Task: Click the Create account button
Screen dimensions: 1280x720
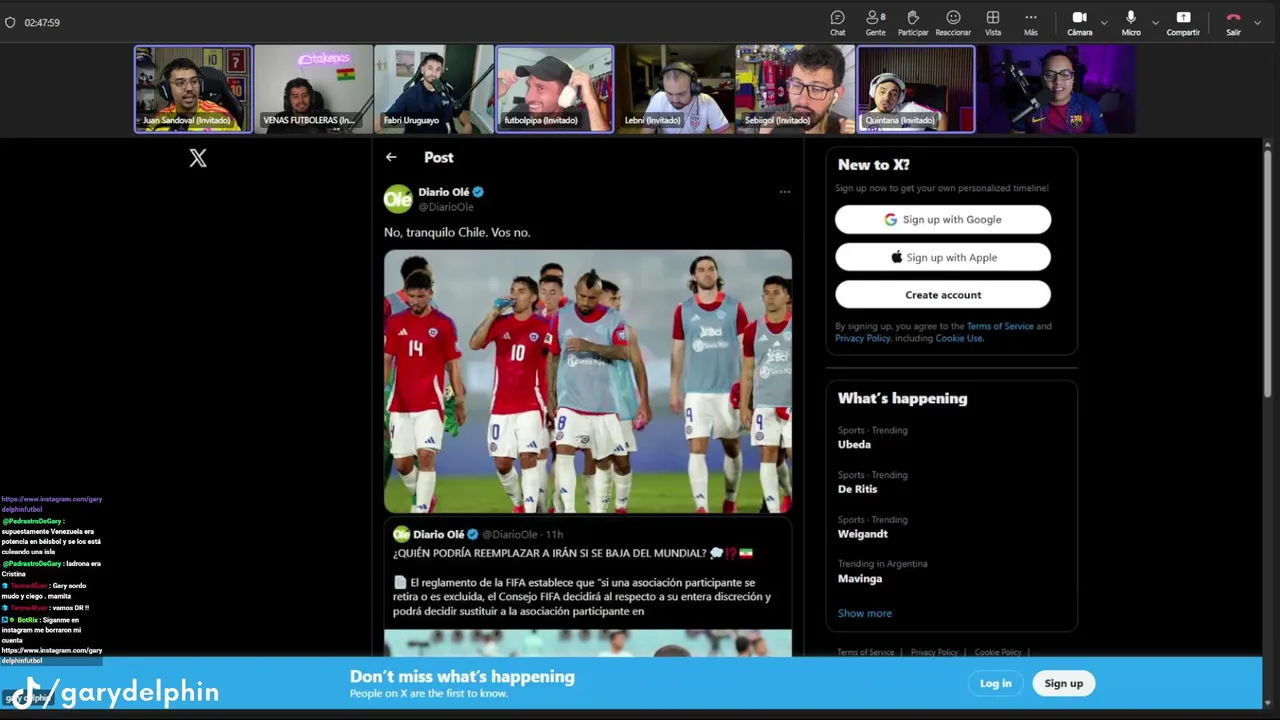Action: (943, 295)
